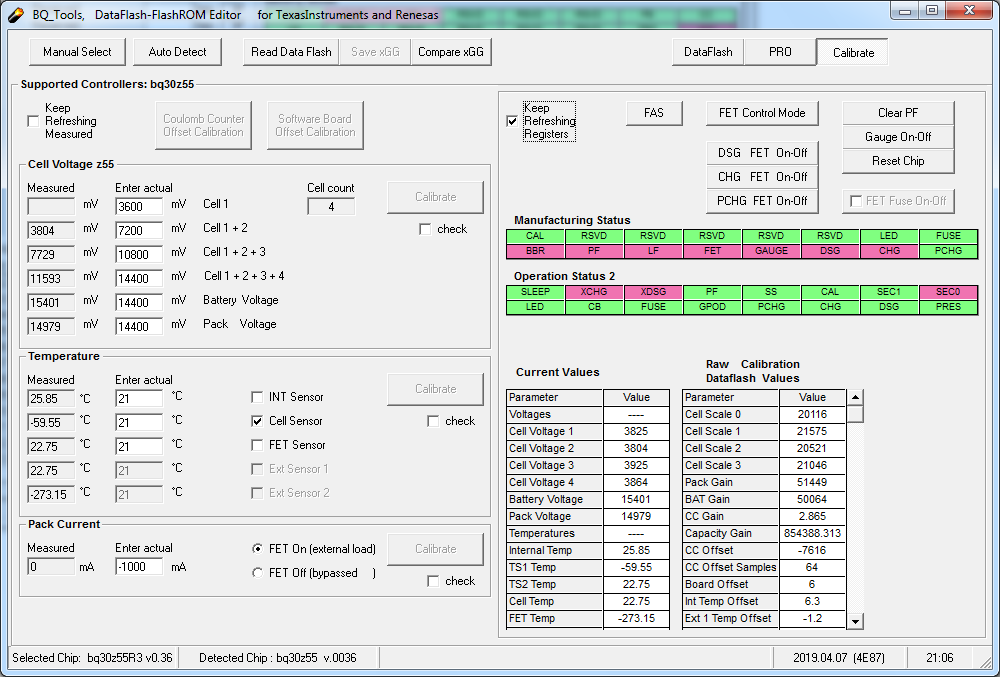The width and height of the screenshot is (1000, 677).
Task: Select the 'Capacity Gain' parameter cell
Action: pyautogui.click(x=730, y=534)
